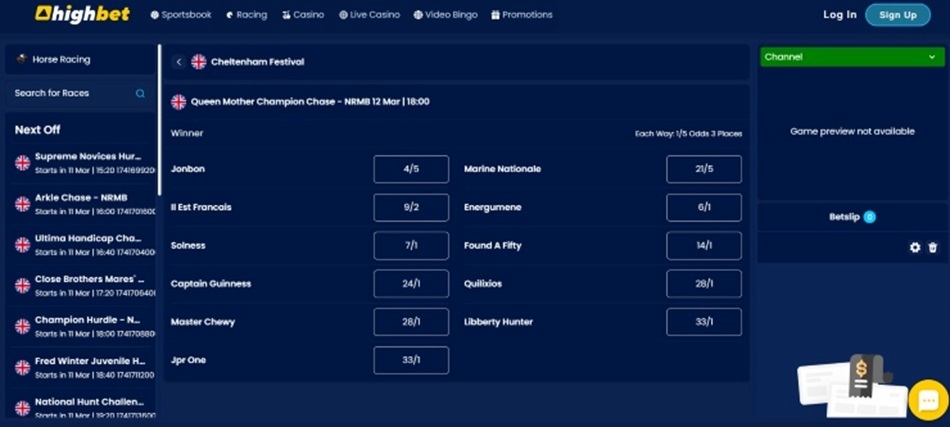Select the Horse Racing sidebar item
Viewport: 950px width, 427px height.
click(80, 59)
